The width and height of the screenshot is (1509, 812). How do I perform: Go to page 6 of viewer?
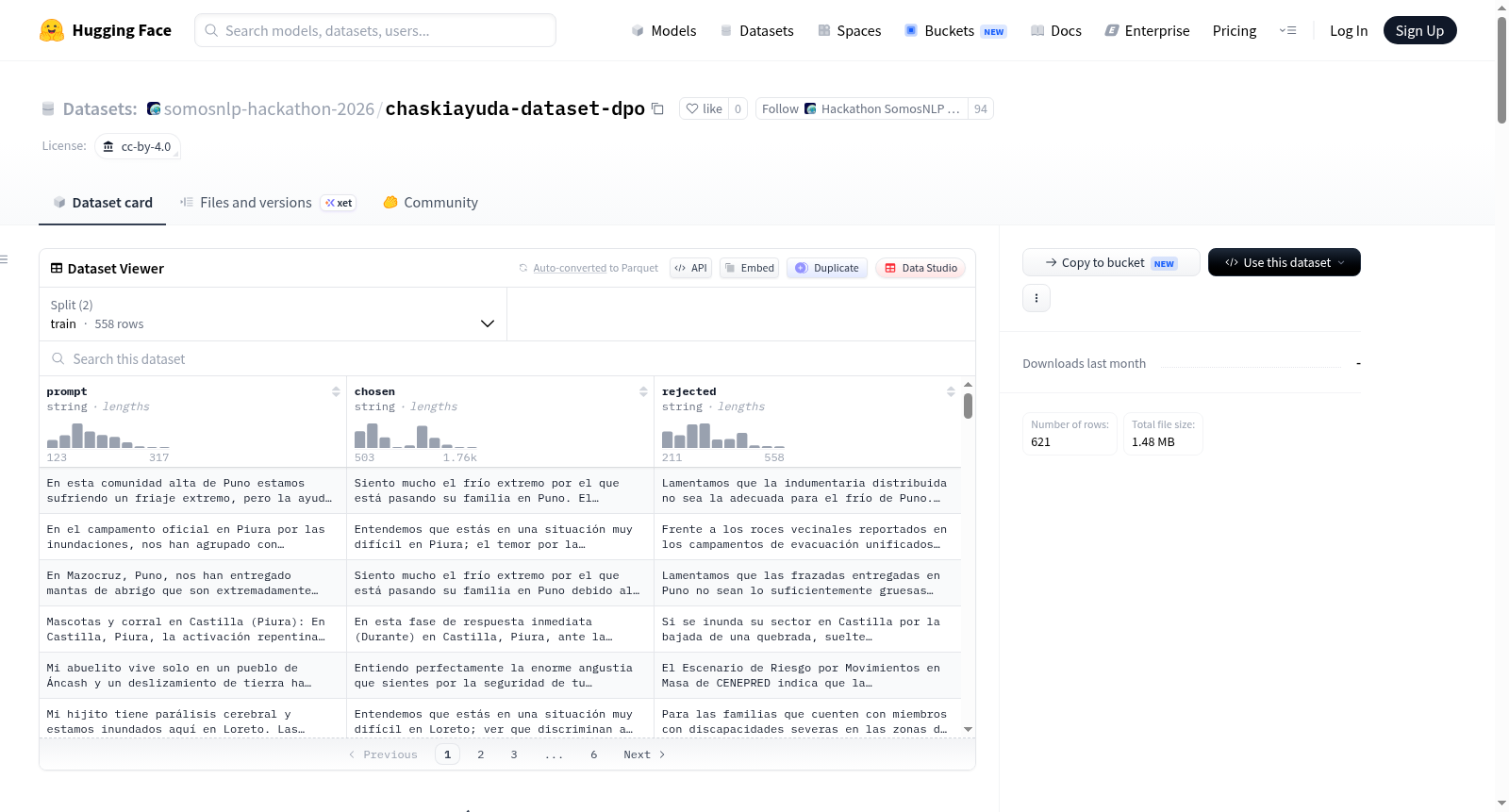coord(594,754)
